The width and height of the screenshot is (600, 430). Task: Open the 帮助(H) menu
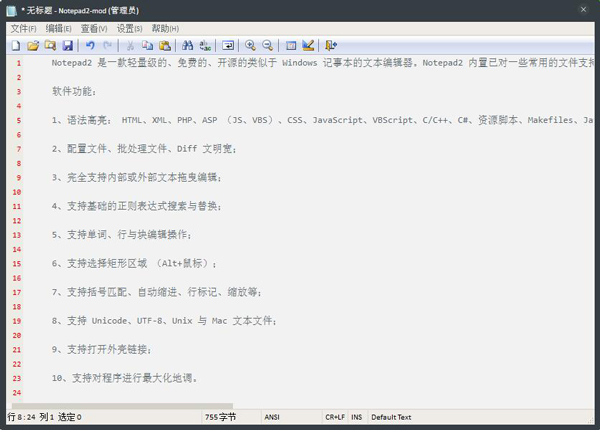165,28
